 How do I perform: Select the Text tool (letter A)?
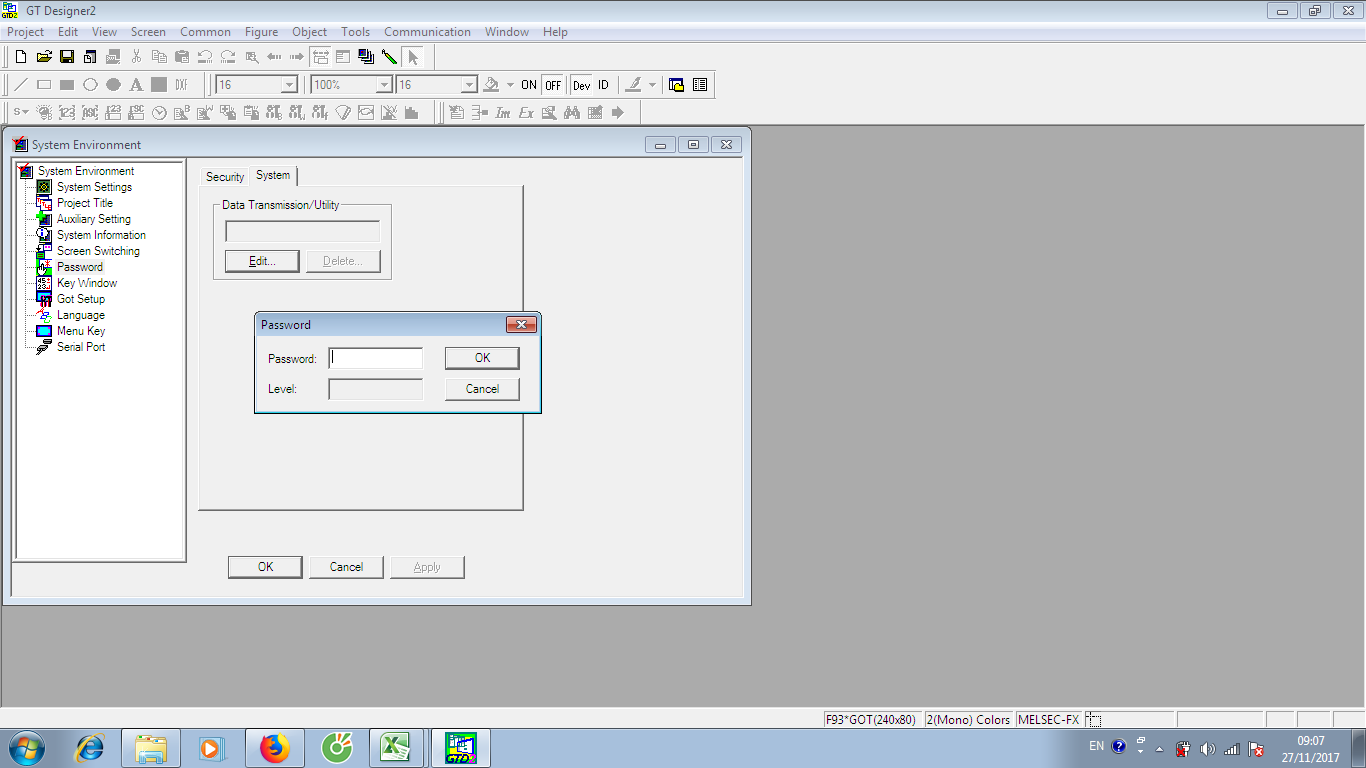(136, 85)
